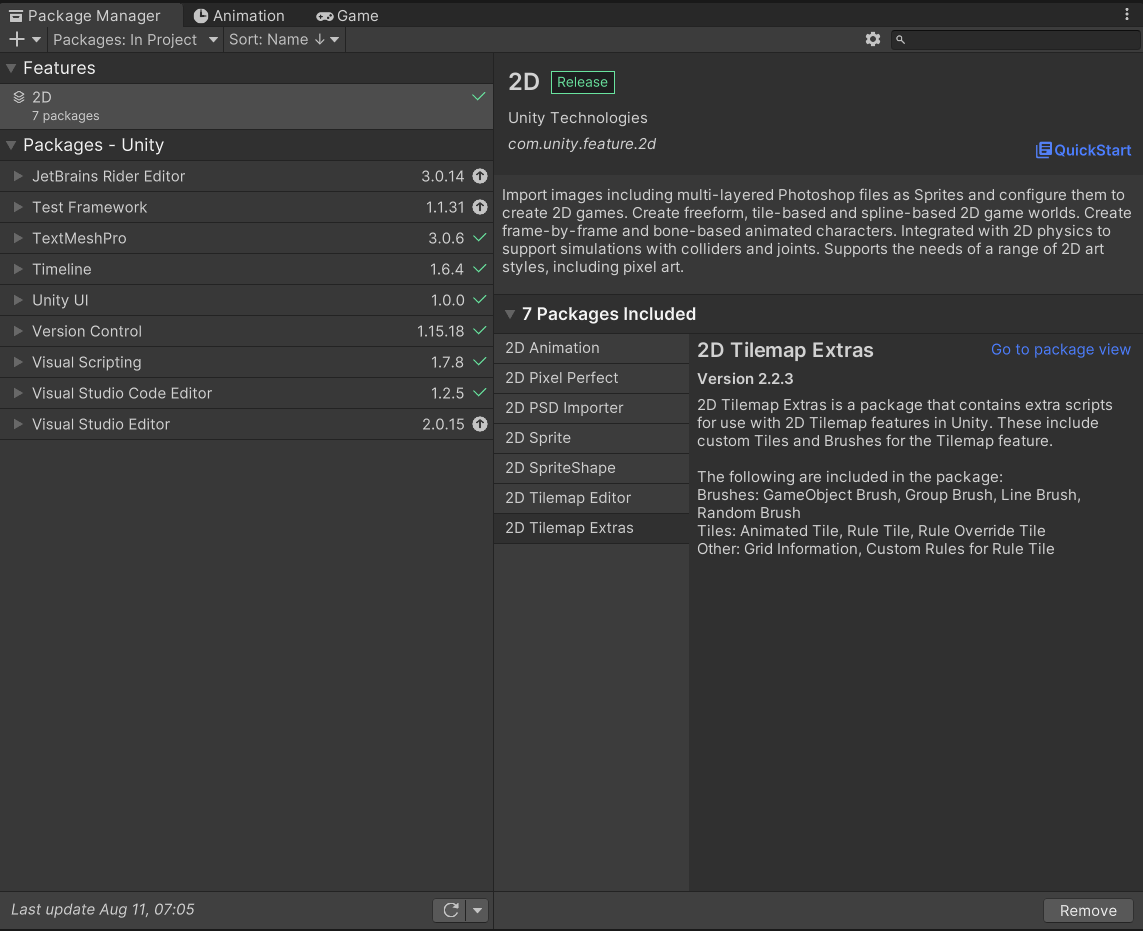Select the Test Framework package
This screenshot has width=1143, height=931.
pyautogui.click(x=246, y=207)
